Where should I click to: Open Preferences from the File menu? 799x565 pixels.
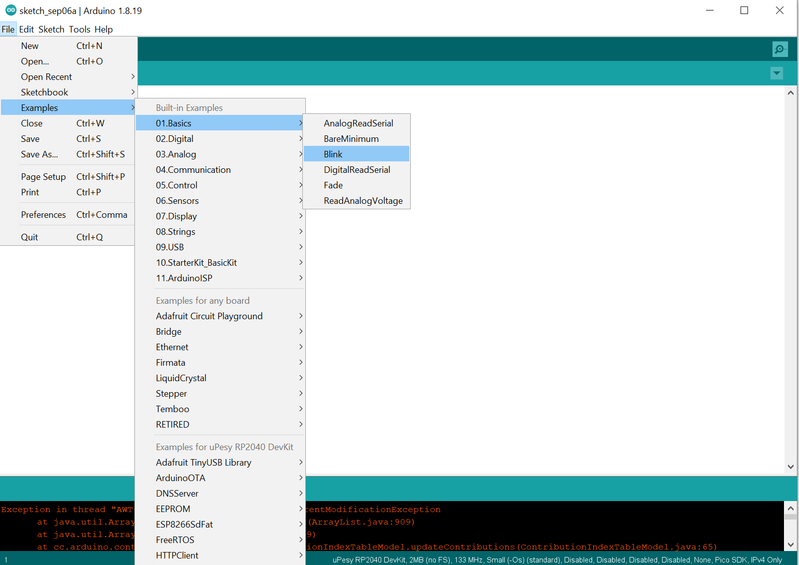68,214
